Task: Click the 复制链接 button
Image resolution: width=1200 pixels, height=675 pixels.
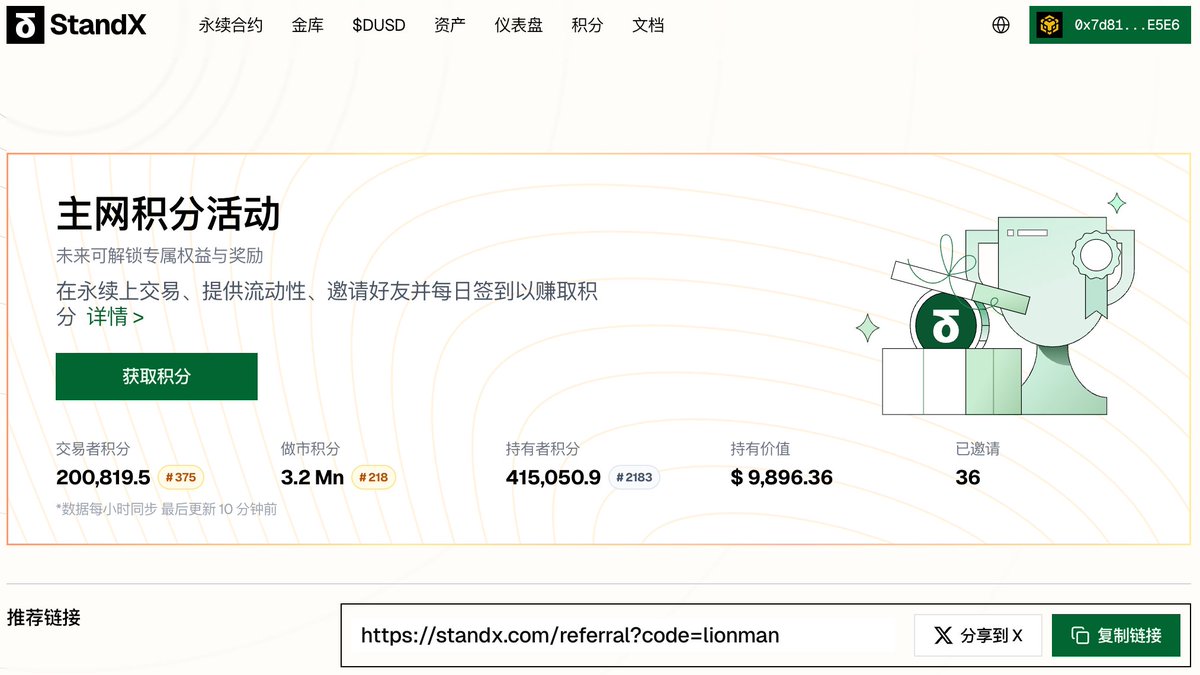Action: click(x=1116, y=635)
